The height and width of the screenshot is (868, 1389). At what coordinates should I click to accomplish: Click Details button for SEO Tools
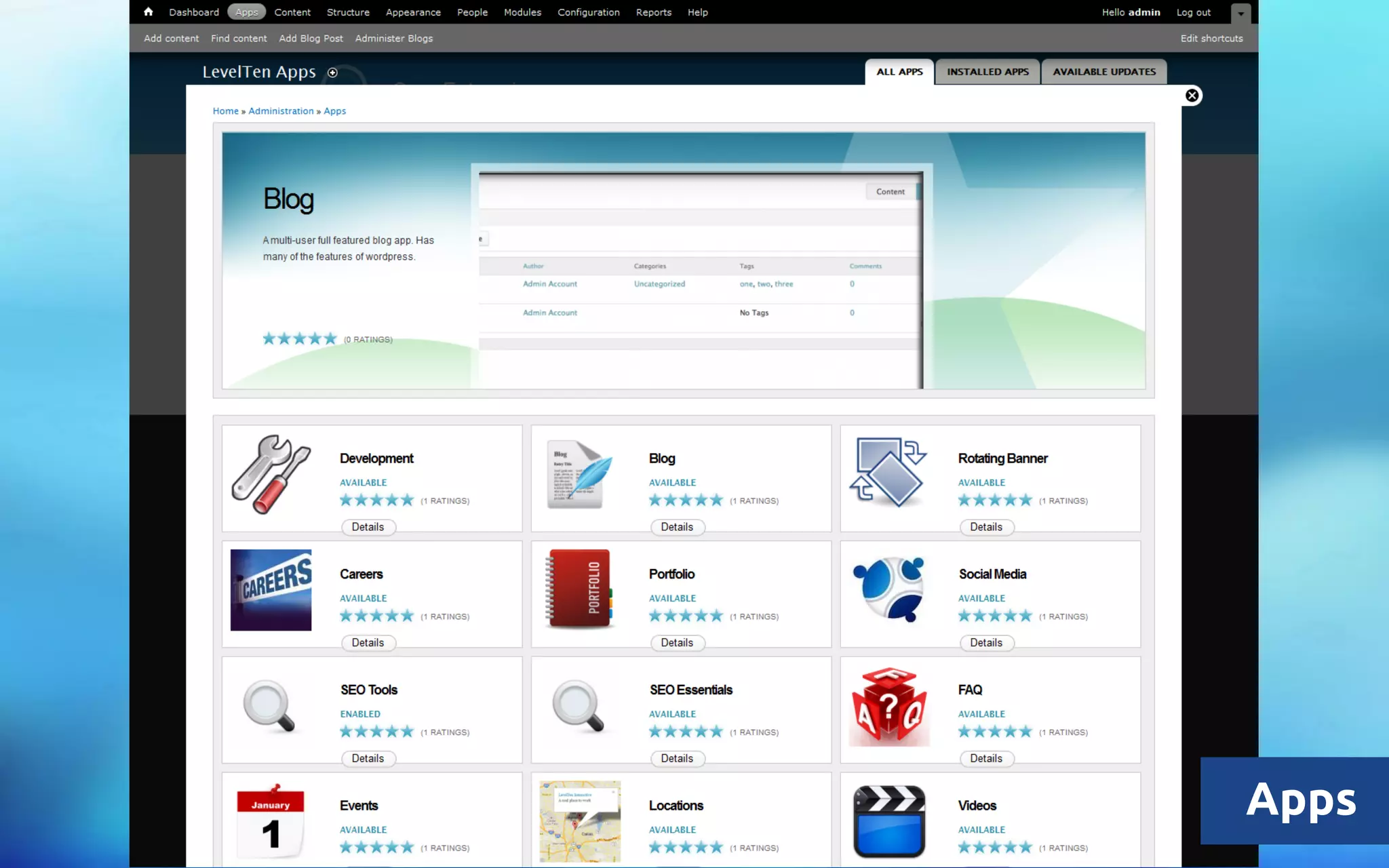(x=368, y=758)
